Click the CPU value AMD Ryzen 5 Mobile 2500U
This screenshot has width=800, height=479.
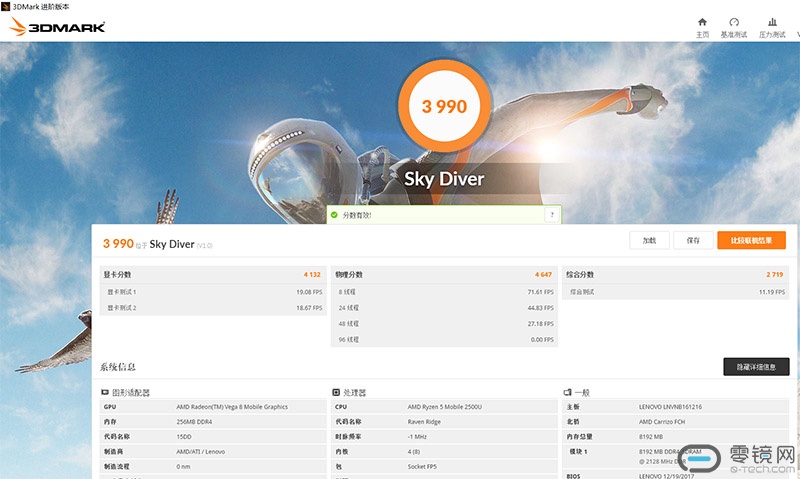[445, 407]
